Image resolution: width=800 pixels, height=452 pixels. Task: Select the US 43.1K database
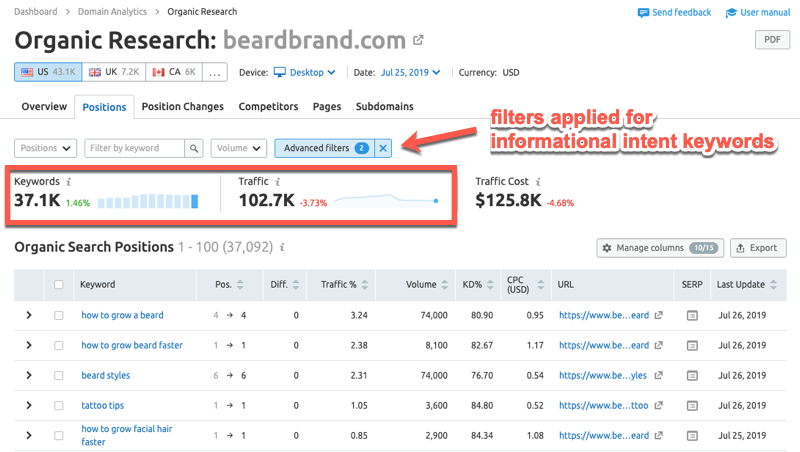[x=48, y=72]
